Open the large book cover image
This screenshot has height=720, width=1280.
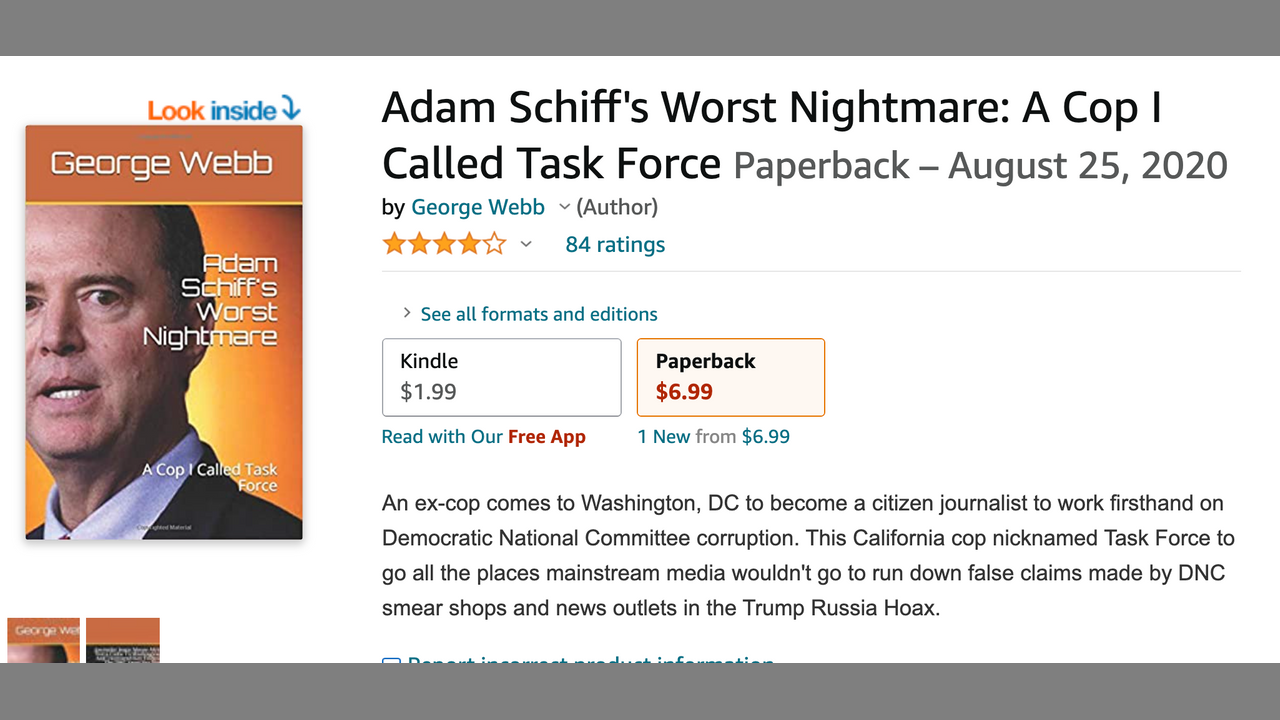tap(164, 332)
